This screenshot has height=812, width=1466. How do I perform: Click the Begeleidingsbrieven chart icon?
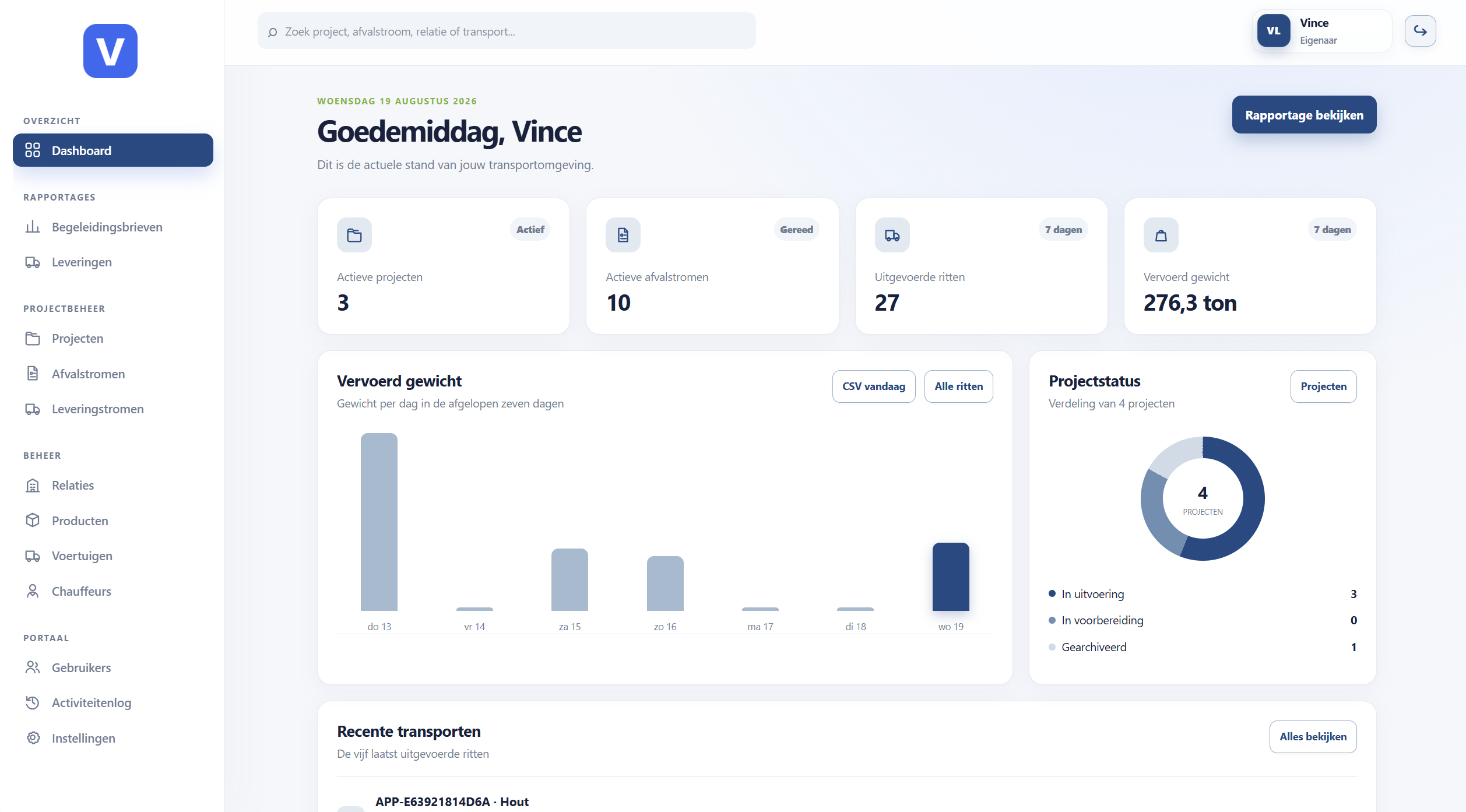coord(33,227)
